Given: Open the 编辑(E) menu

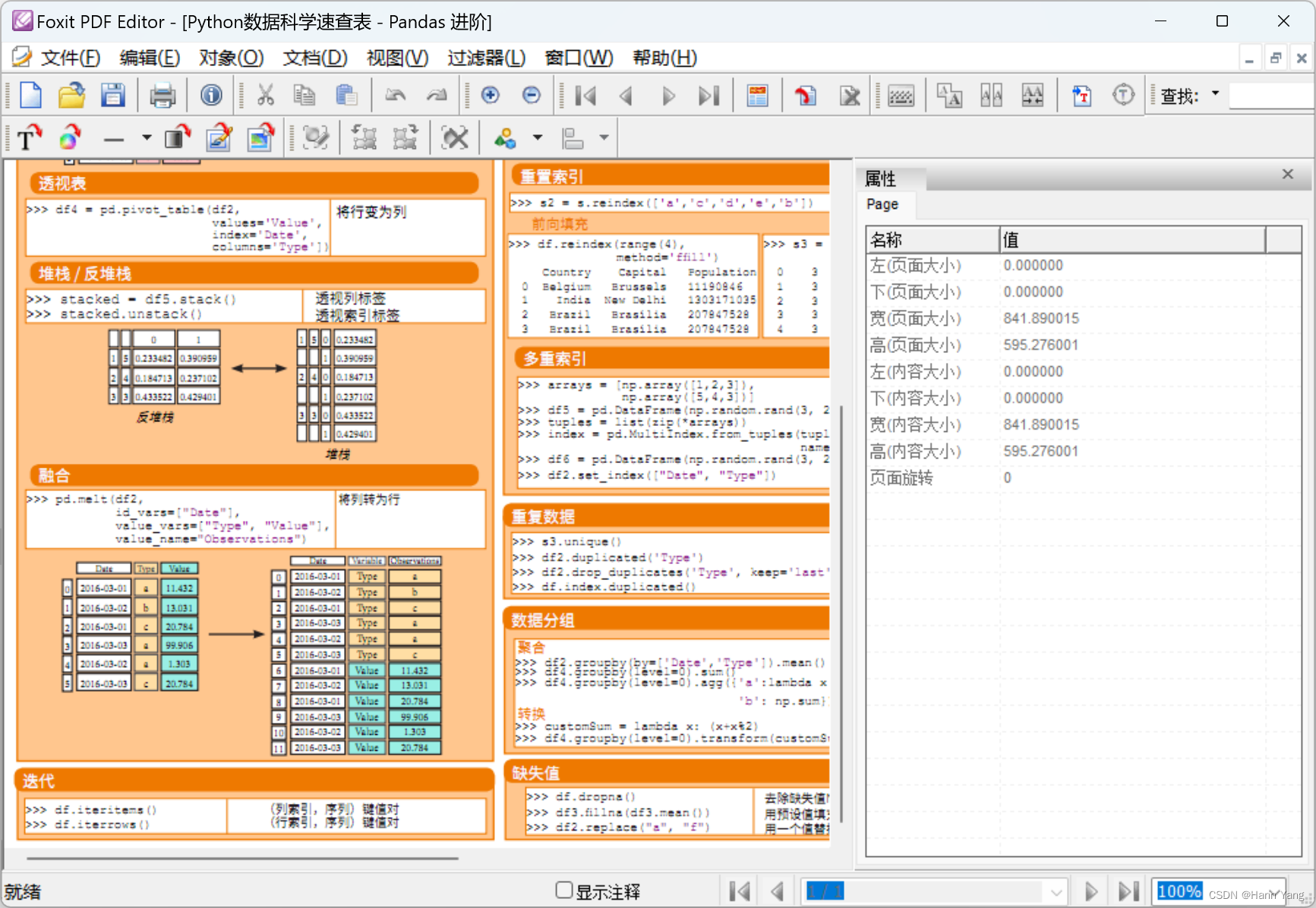Looking at the screenshot, I should pos(150,58).
